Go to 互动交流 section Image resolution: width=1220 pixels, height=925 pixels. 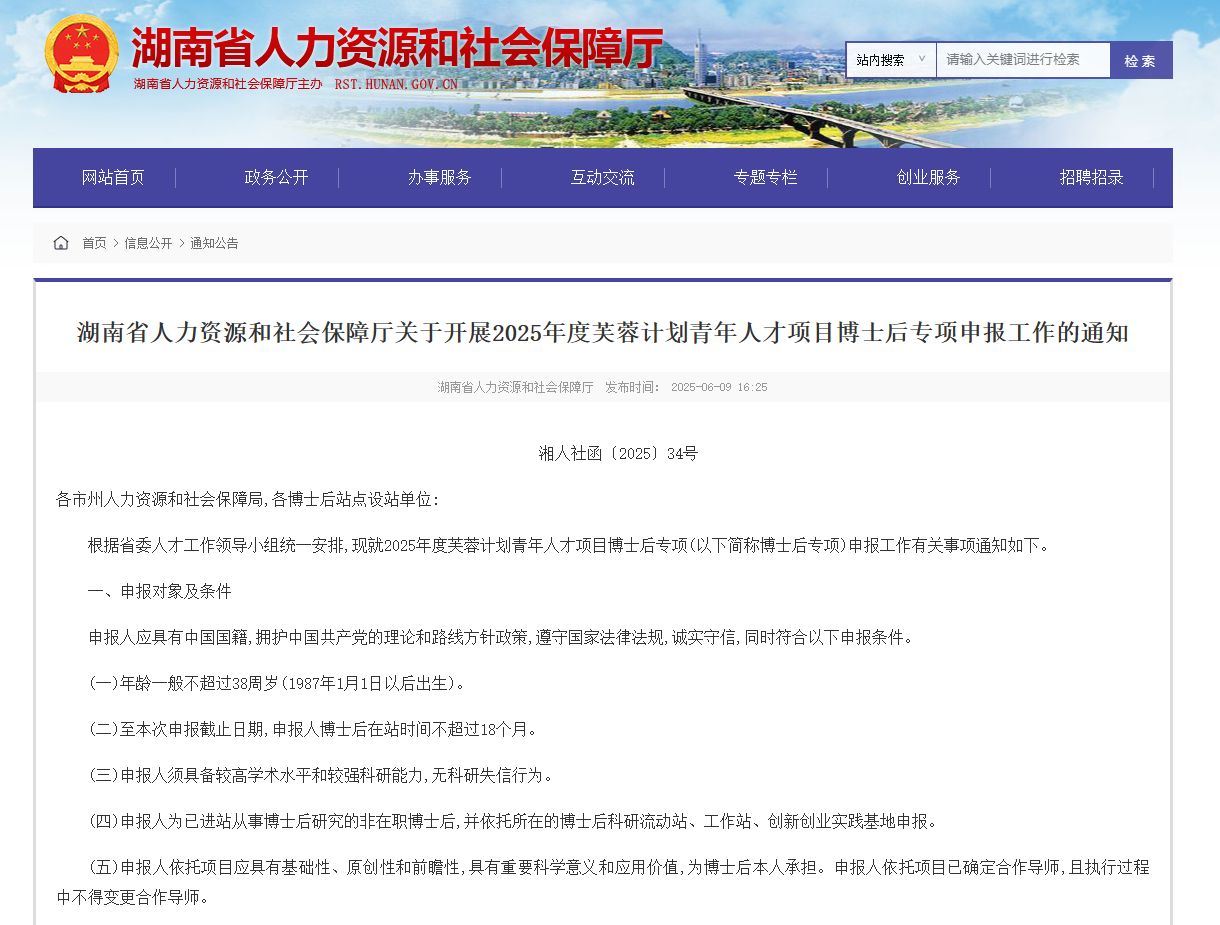coord(602,178)
